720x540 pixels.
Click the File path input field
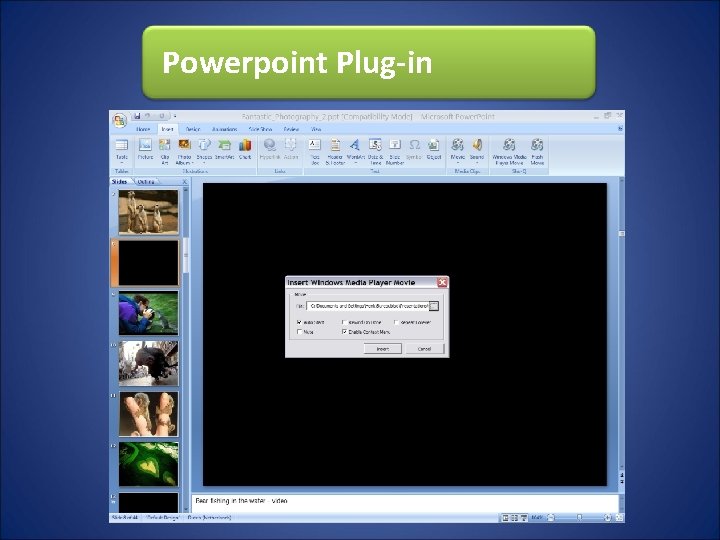pyautogui.click(x=368, y=306)
